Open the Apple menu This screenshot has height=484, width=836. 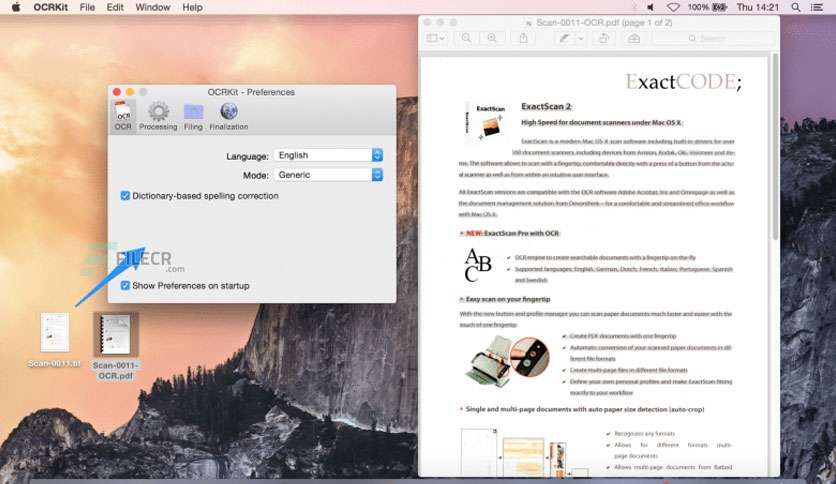[16, 7]
